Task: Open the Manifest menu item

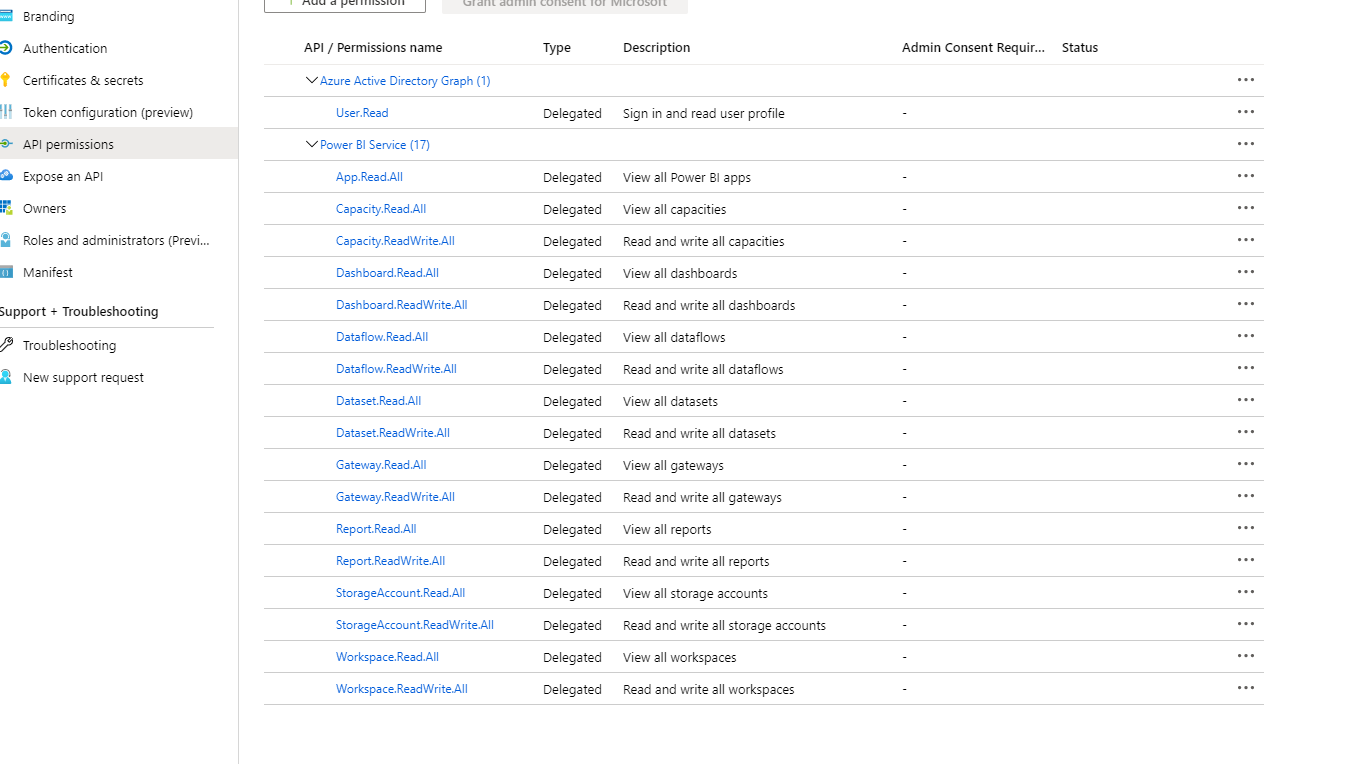Action: pos(48,272)
